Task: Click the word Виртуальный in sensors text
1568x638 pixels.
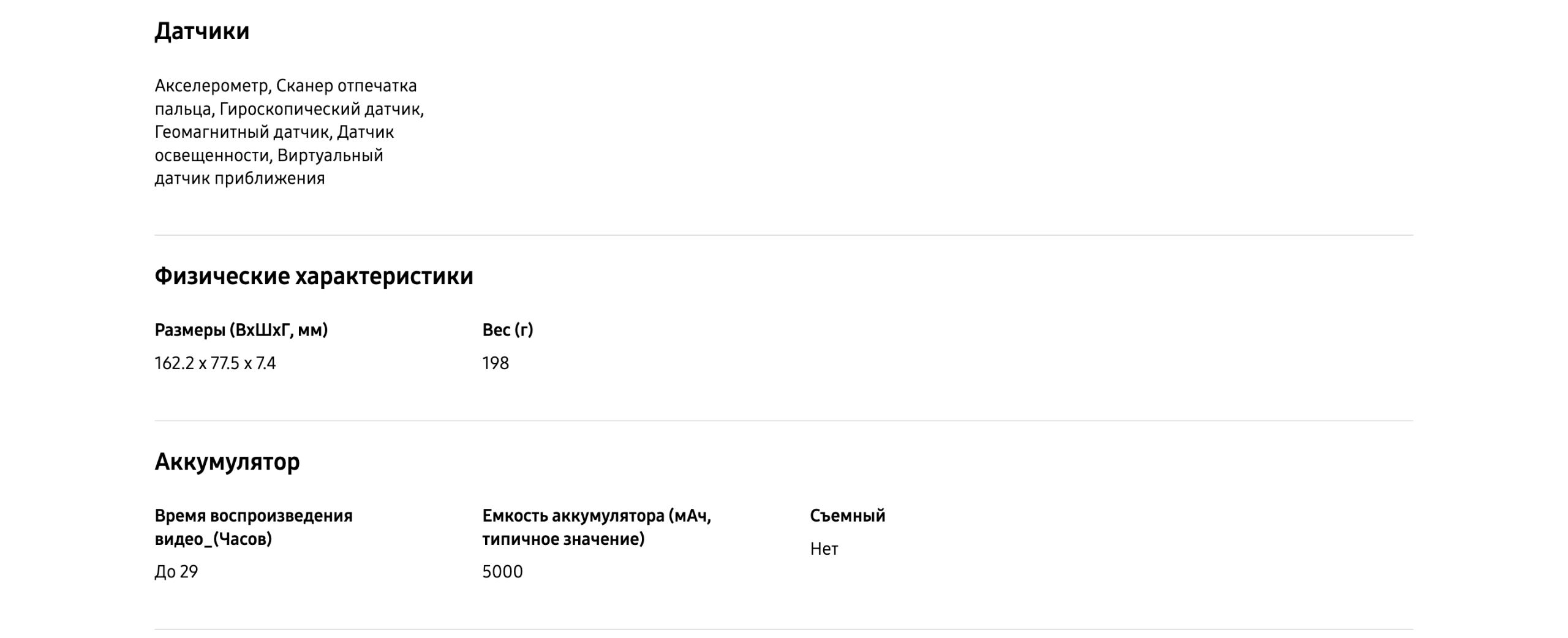Action: (x=330, y=156)
